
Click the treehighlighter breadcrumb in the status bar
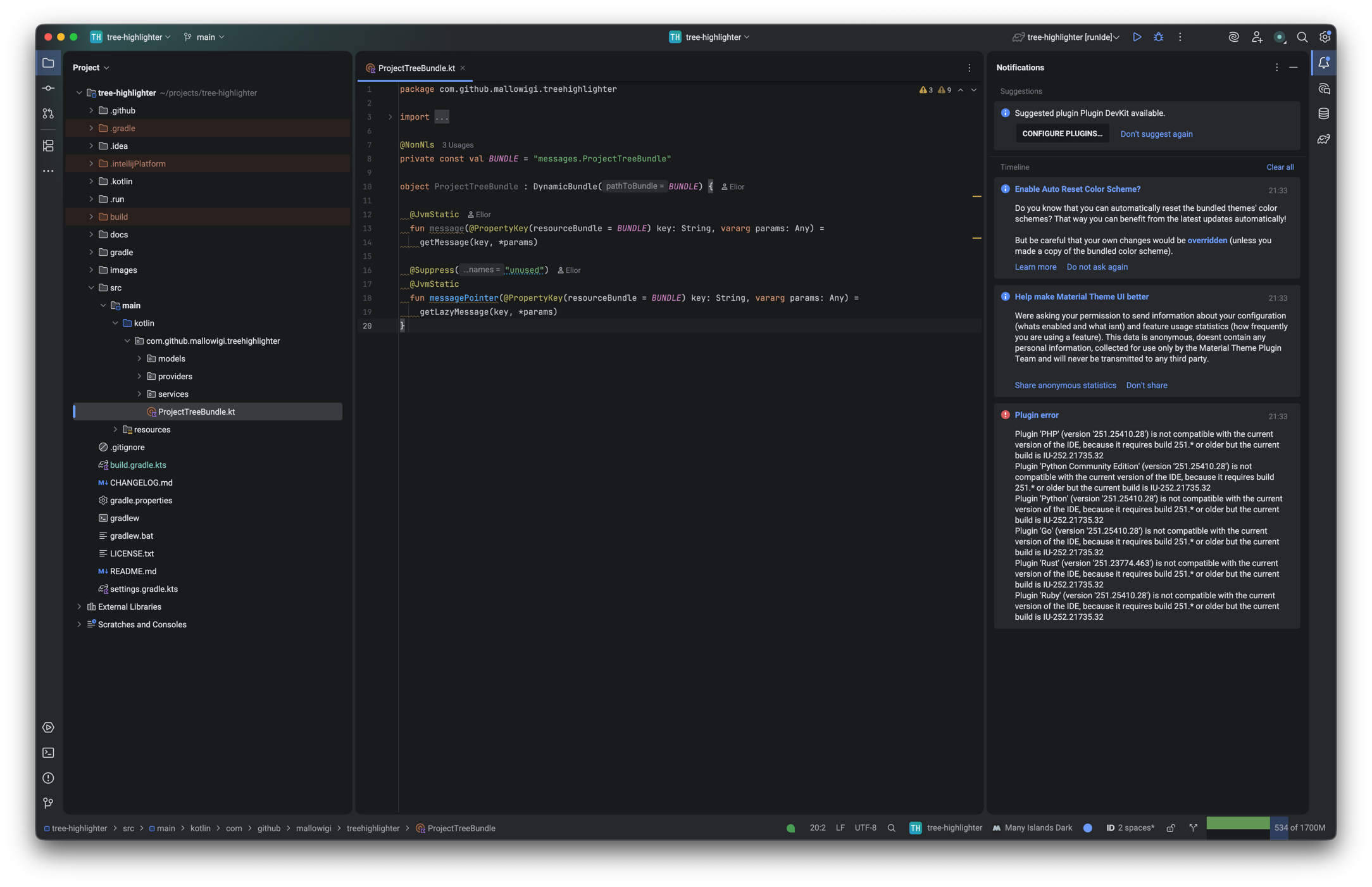pyautogui.click(x=373, y=827)
